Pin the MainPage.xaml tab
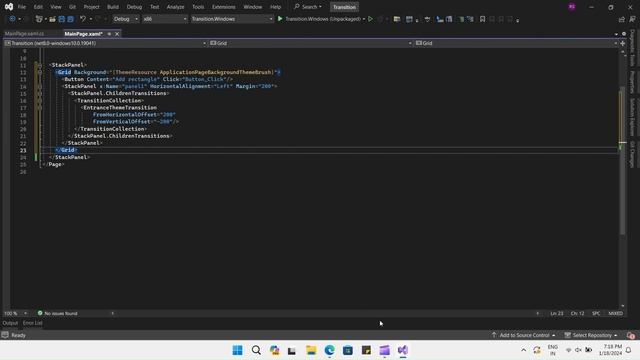This screenshot has width=640, height=360. pyautogui.click(x=109, y=34)
